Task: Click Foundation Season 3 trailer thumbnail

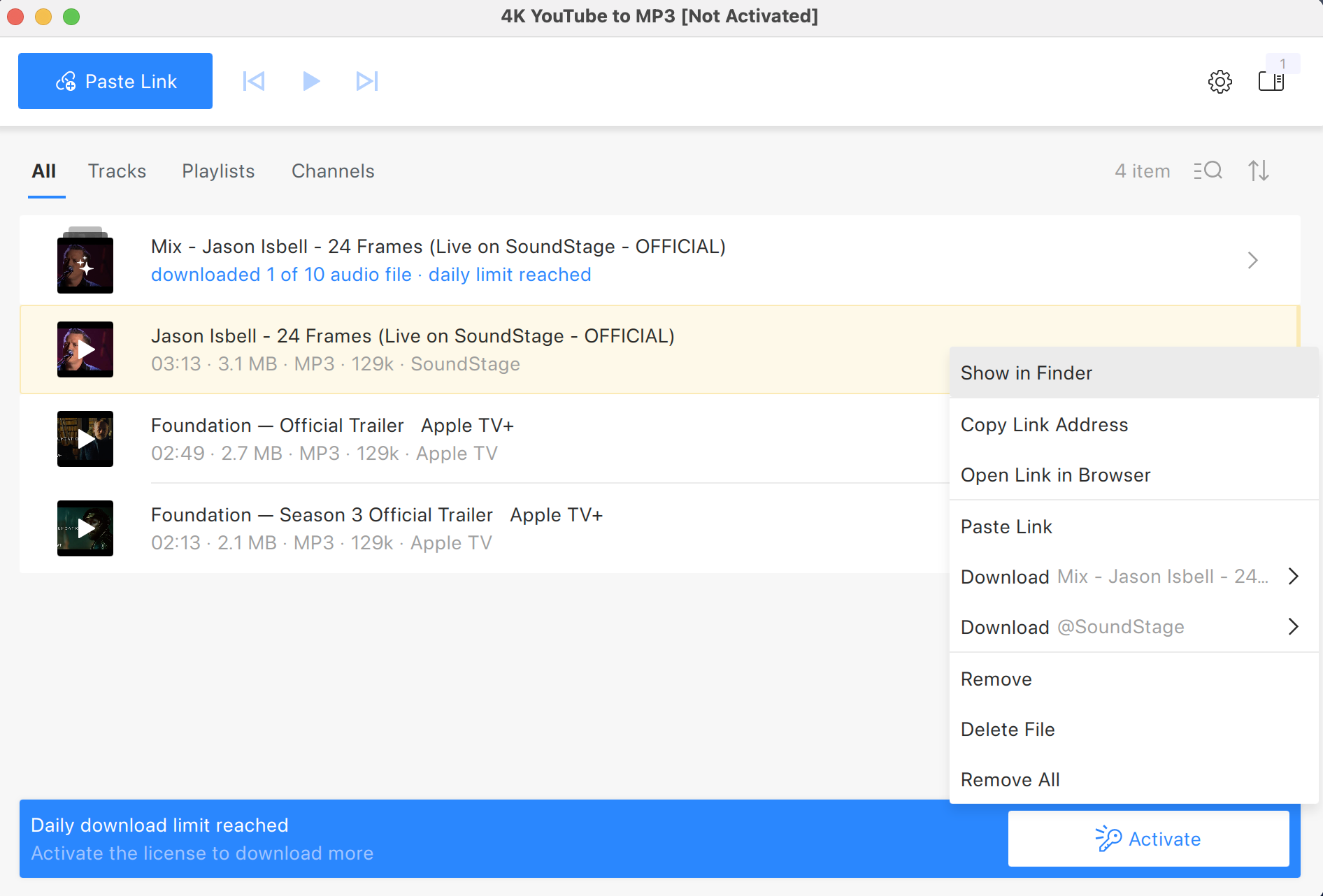Action: point(85,528)
